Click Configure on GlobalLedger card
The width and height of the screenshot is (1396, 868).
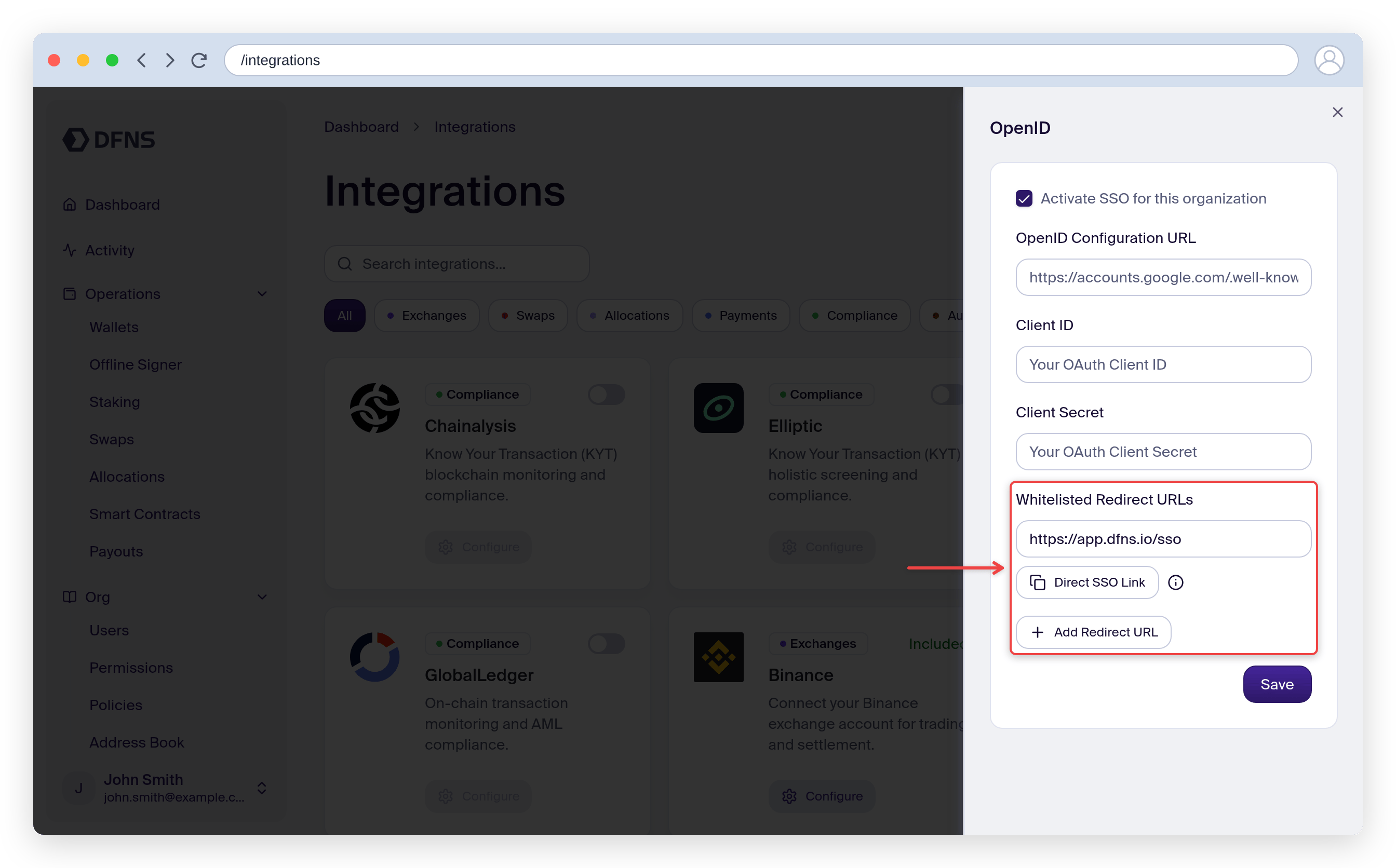tap(478, 796)
